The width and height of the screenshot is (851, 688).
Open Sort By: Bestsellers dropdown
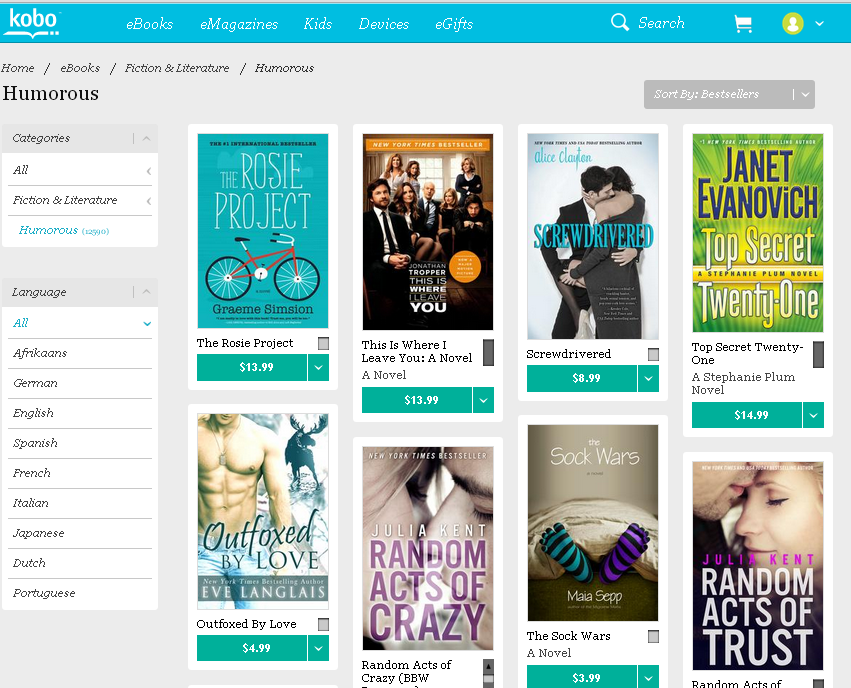(x=729, y=94)
